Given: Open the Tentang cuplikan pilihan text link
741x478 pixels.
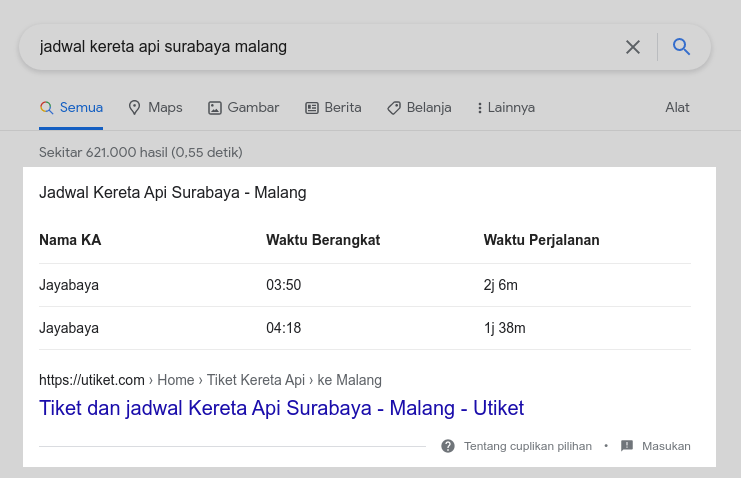Looking at the screenshot, I should click(x=527, y=446).
